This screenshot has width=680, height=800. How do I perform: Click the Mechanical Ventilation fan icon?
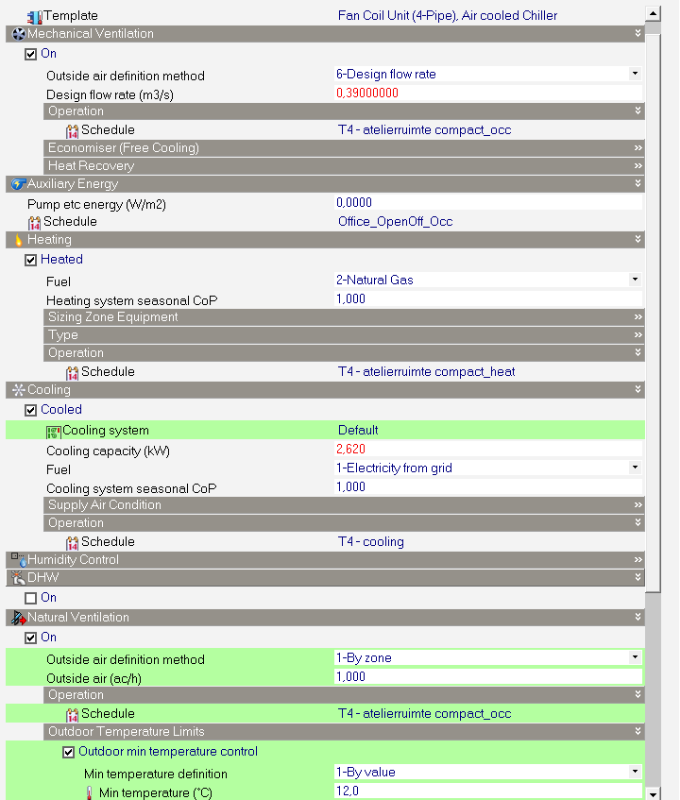pos(17,34)
